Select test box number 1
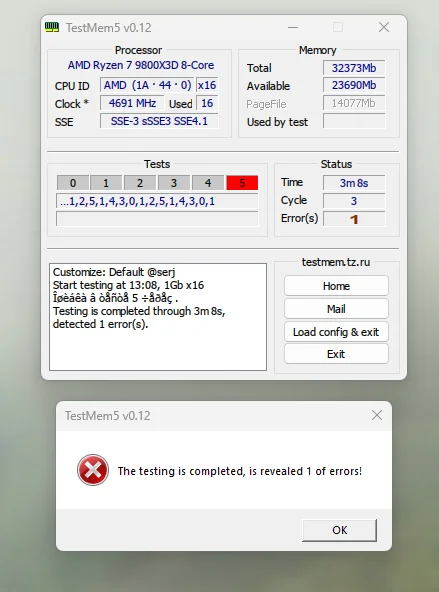This screenshot has width=439, height=592. pyautogui.click(x=106, y=183)
